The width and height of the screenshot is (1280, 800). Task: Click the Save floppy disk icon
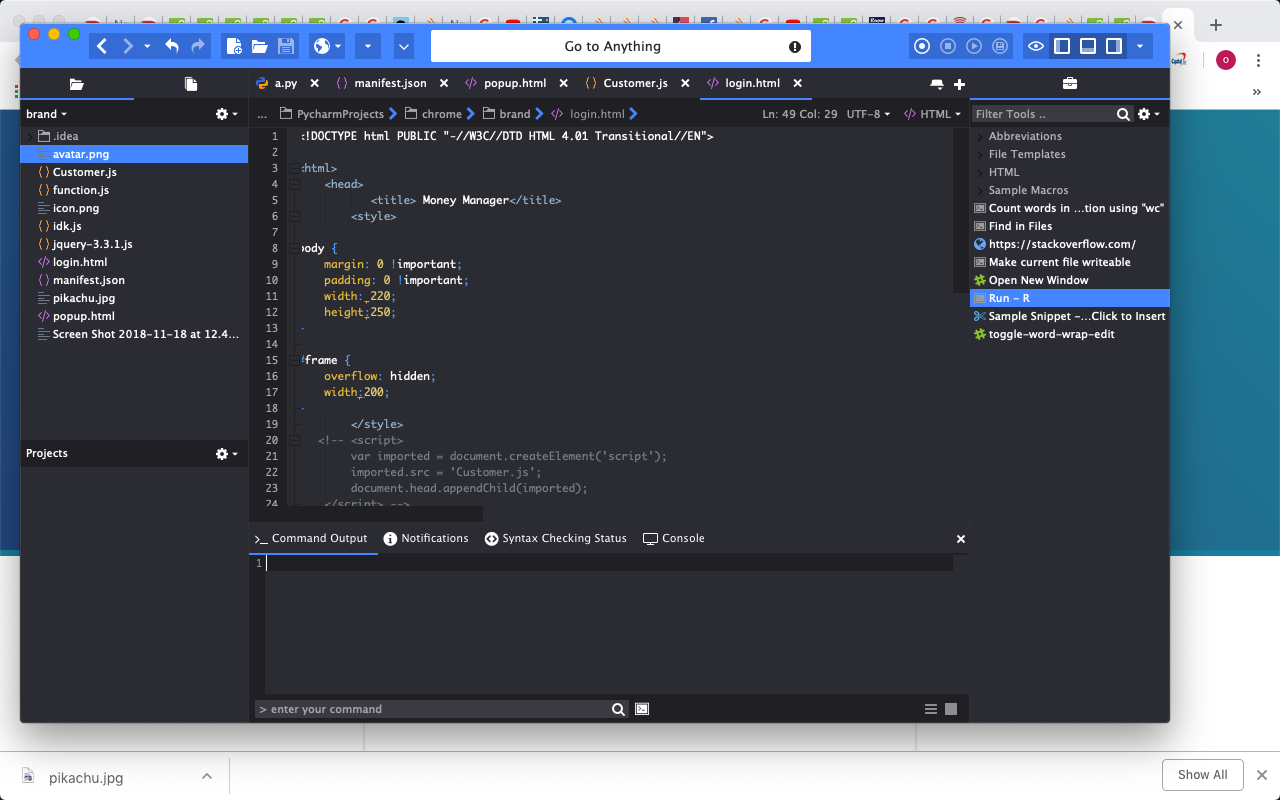pyautogui.click(x=286, y=46)
